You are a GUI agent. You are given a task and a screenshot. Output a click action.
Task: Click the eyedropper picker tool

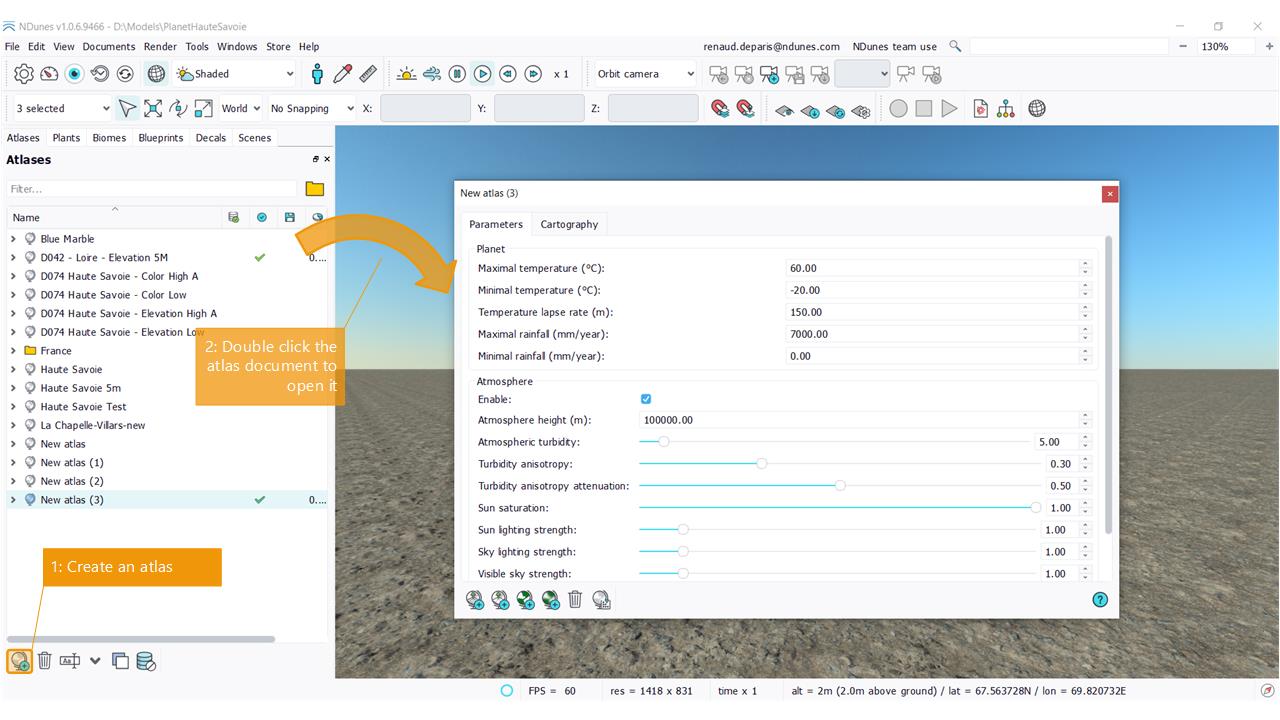[x=343, y=74]
